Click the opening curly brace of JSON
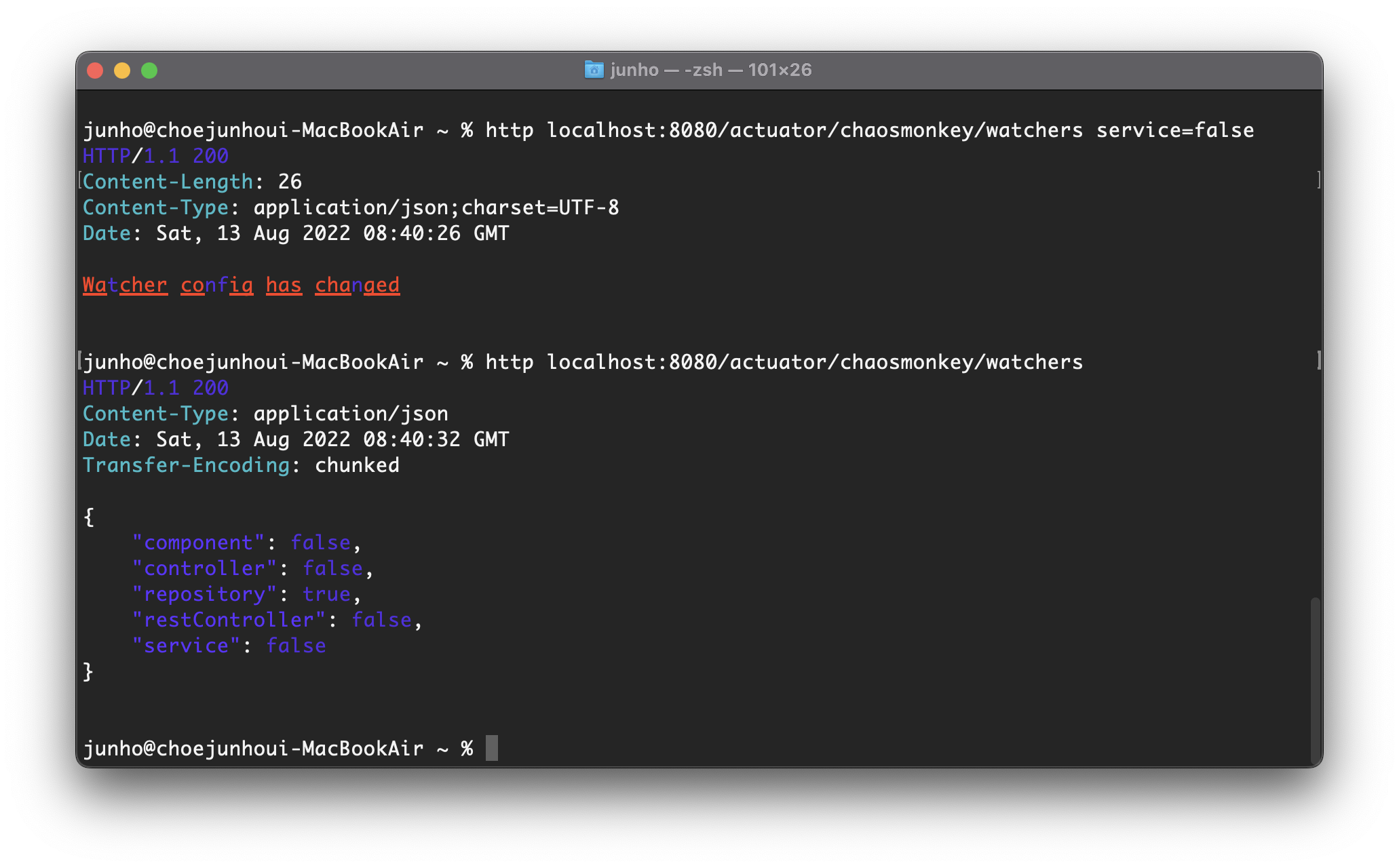Image resolution: width=1399 pixels, height=868 pixels. coord(88,517)
